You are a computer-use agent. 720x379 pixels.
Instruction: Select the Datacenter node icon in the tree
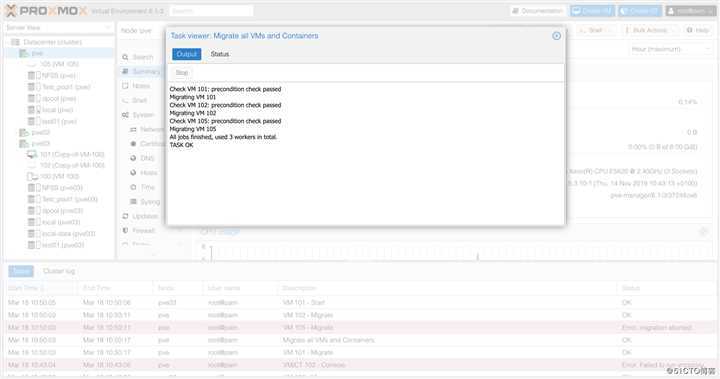click(15, 42)
